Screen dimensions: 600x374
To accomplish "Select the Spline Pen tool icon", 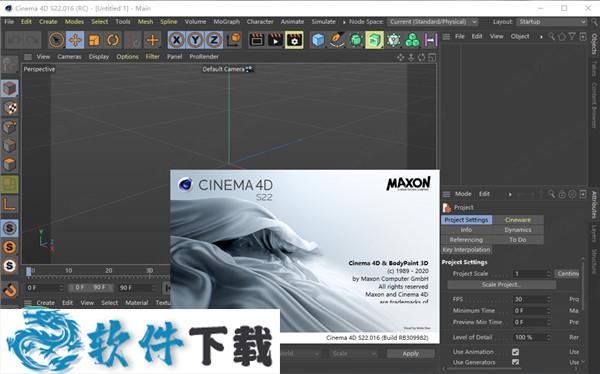I will click(337, 40).
